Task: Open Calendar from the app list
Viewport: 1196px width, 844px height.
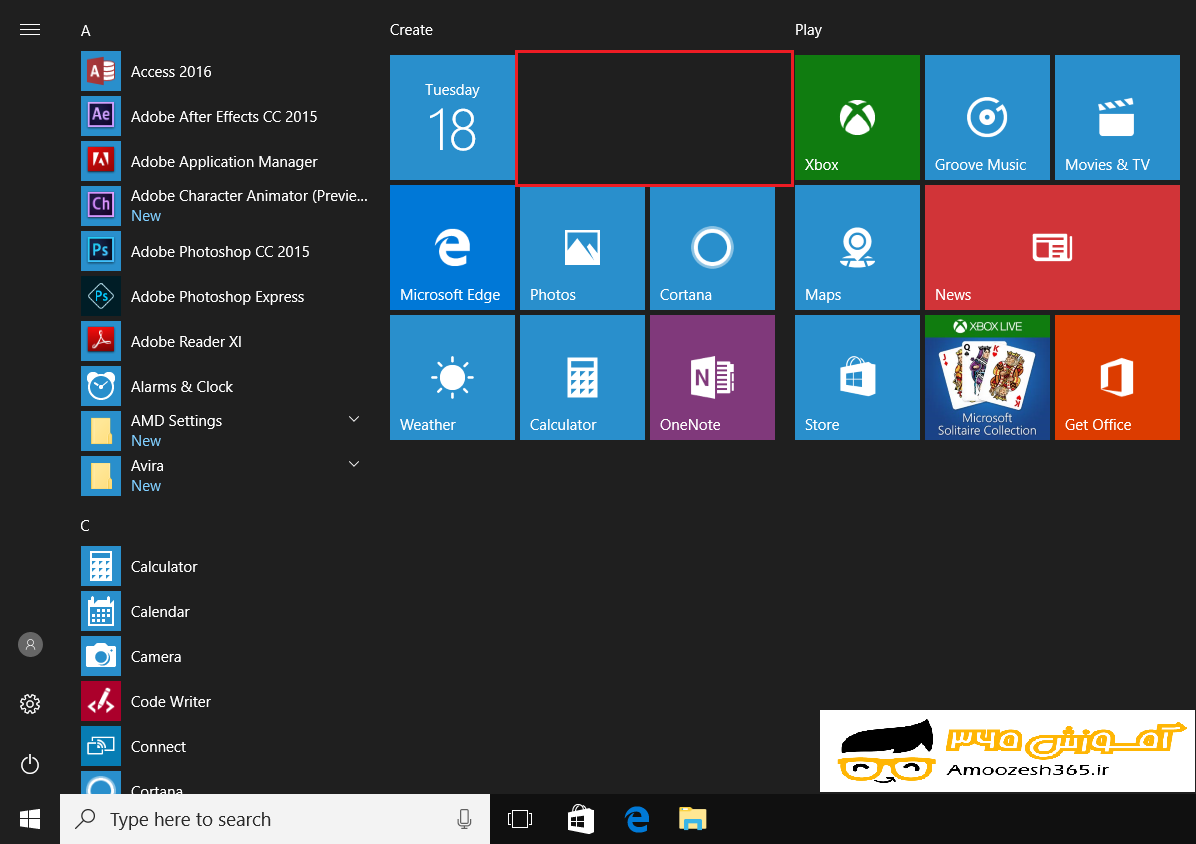Action: [223, 611]
